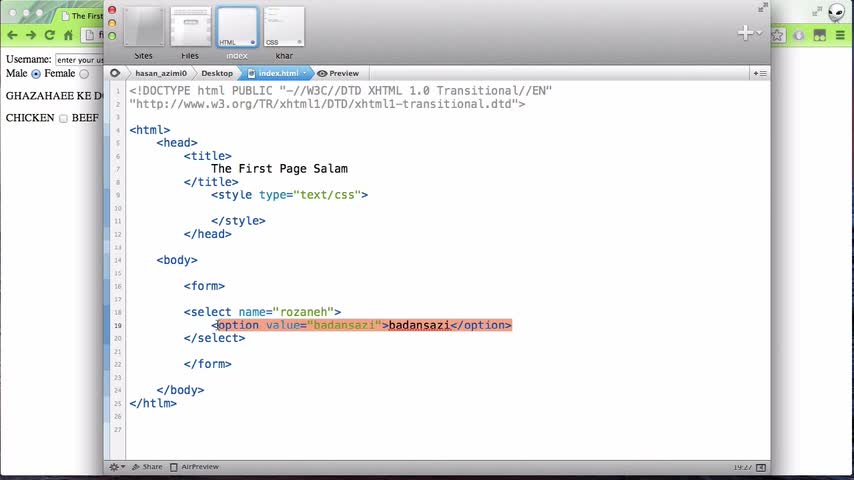Screen dimensions: 854x480
Task: Click the <body> tag in the editor
Action: pyautogui.click(x=177, y=260)
